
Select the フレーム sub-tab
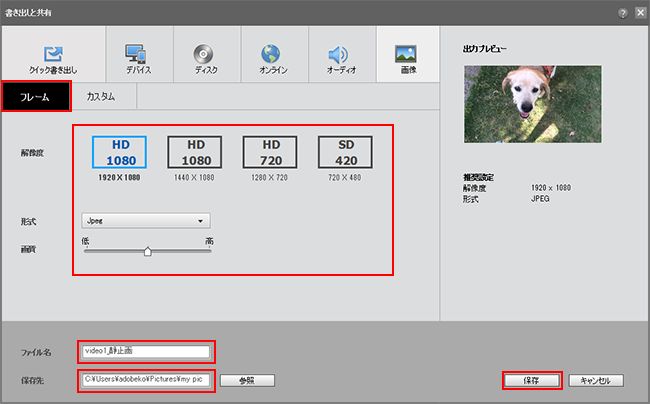point(36,97)
